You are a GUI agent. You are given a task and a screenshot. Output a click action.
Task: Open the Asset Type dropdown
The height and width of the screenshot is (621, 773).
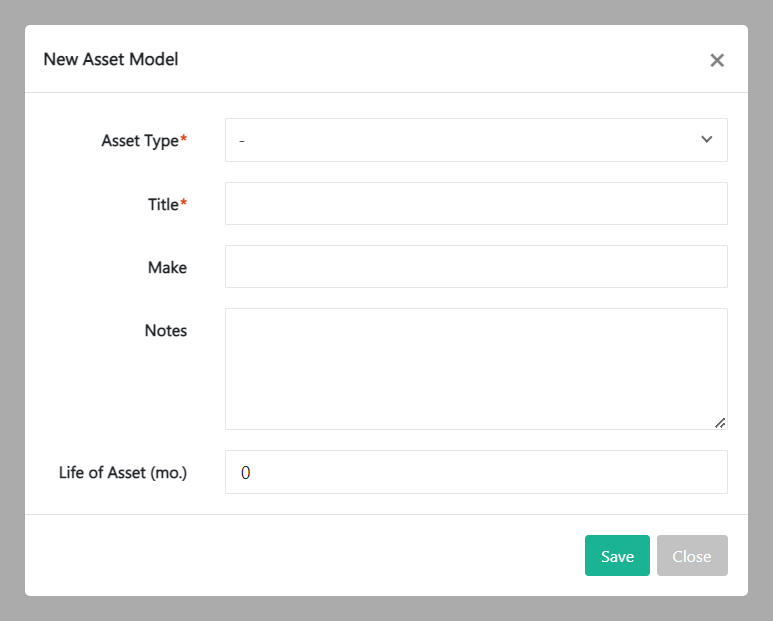(x=475, y=140)
